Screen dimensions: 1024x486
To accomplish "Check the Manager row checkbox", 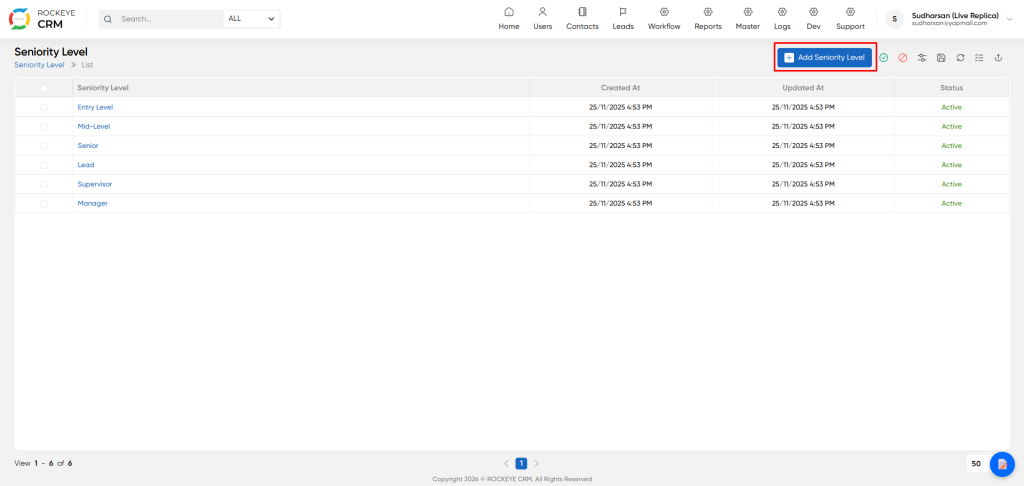I will tap(44, 204).
